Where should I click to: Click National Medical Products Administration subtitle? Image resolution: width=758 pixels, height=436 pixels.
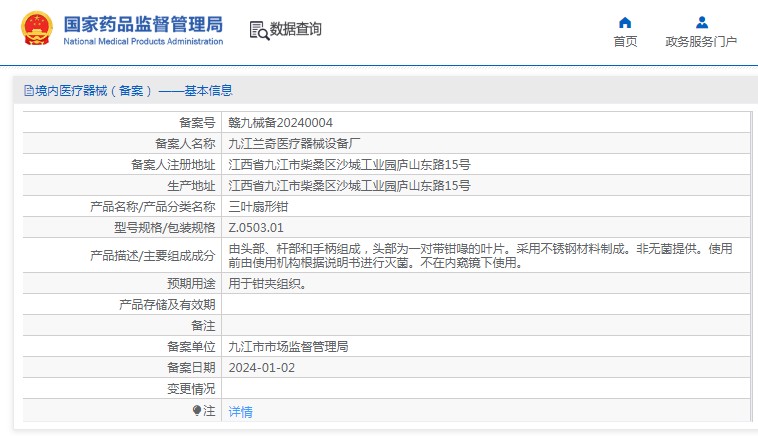(143, 42)
